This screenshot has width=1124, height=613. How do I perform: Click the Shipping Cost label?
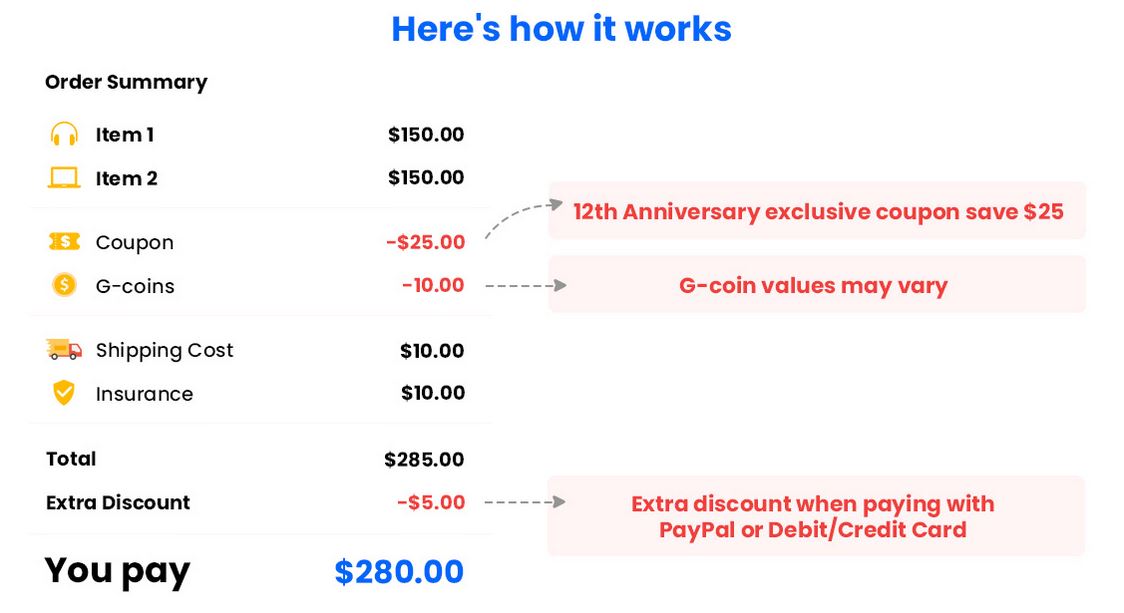[x=164, y=350]
